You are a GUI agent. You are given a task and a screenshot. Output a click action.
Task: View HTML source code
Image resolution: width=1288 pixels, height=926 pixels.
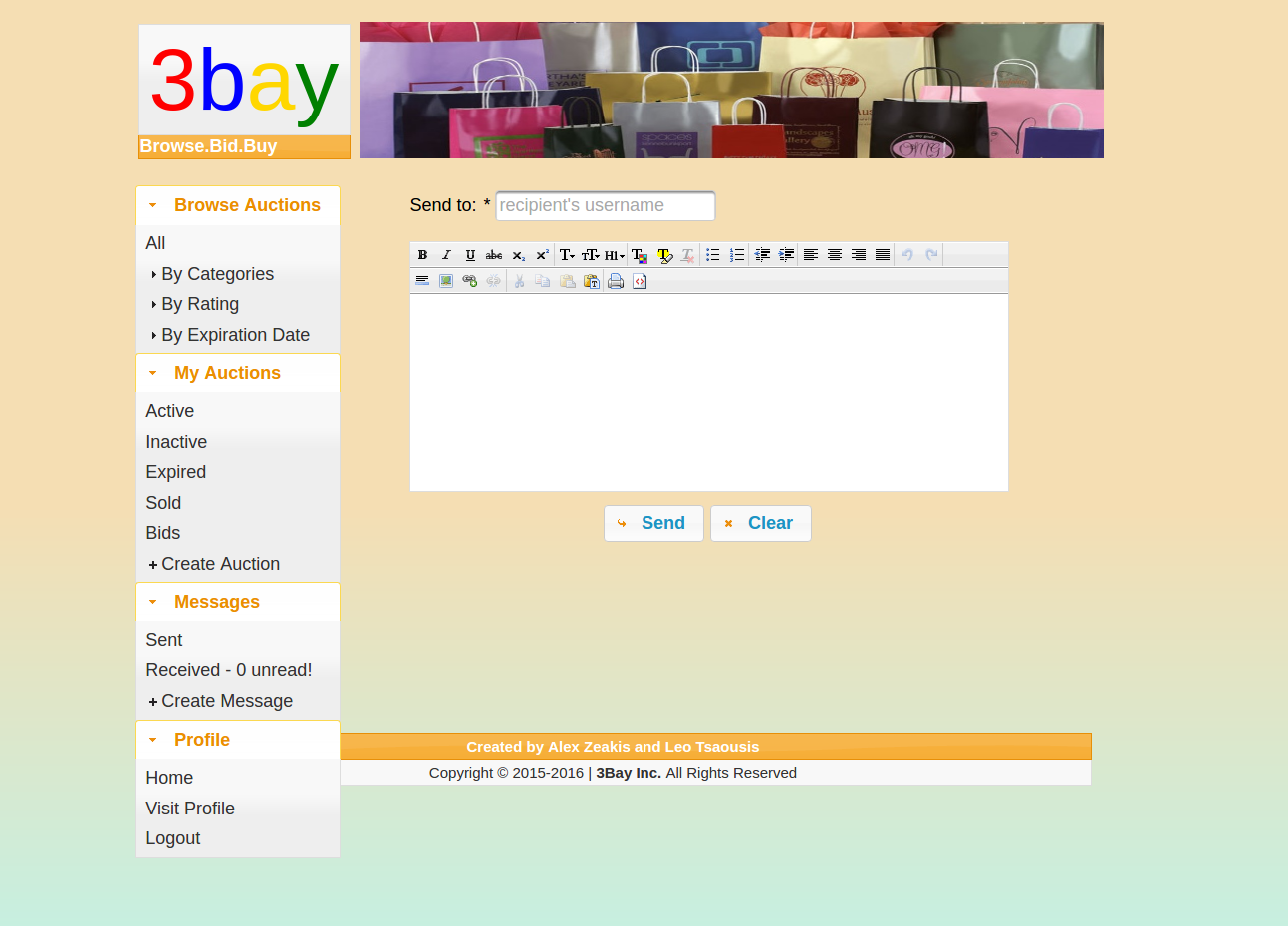point(640,281)
